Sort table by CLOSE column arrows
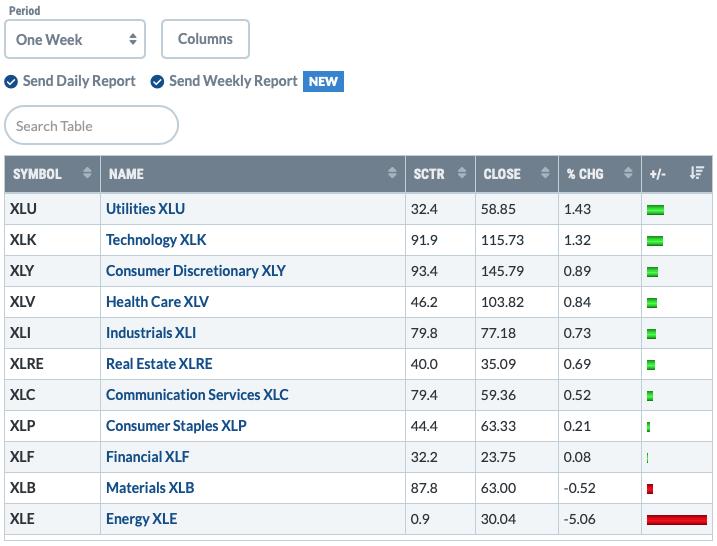The width and height of the screenshot is (717, 546). (545, 173)
